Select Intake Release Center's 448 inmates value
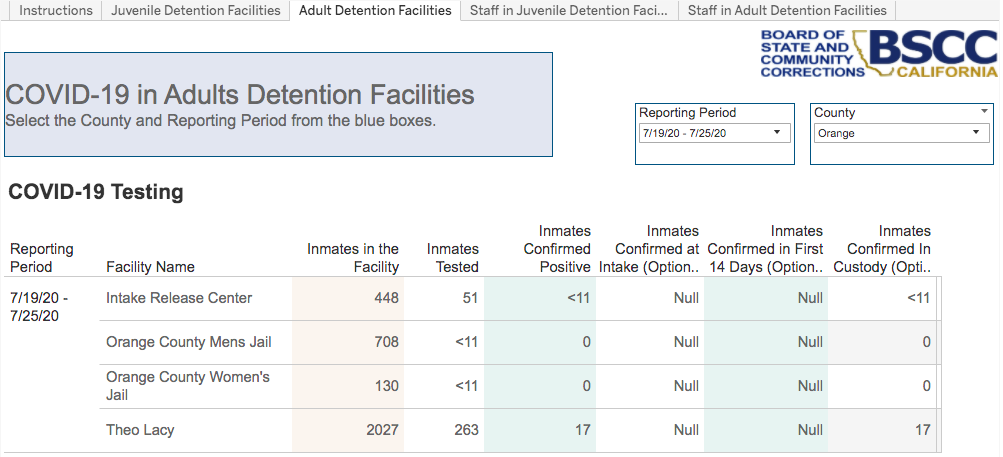The width and height of the screenshot is (1003, 457). coord(386,298)
